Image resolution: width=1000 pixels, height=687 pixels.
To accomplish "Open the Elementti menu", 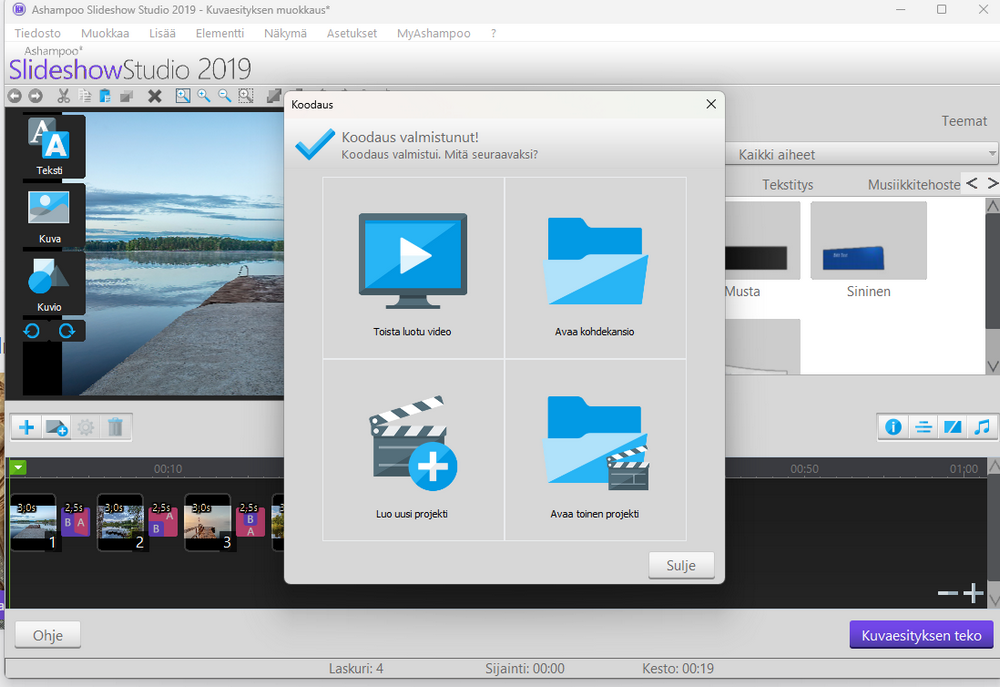I will pos(220,33).
